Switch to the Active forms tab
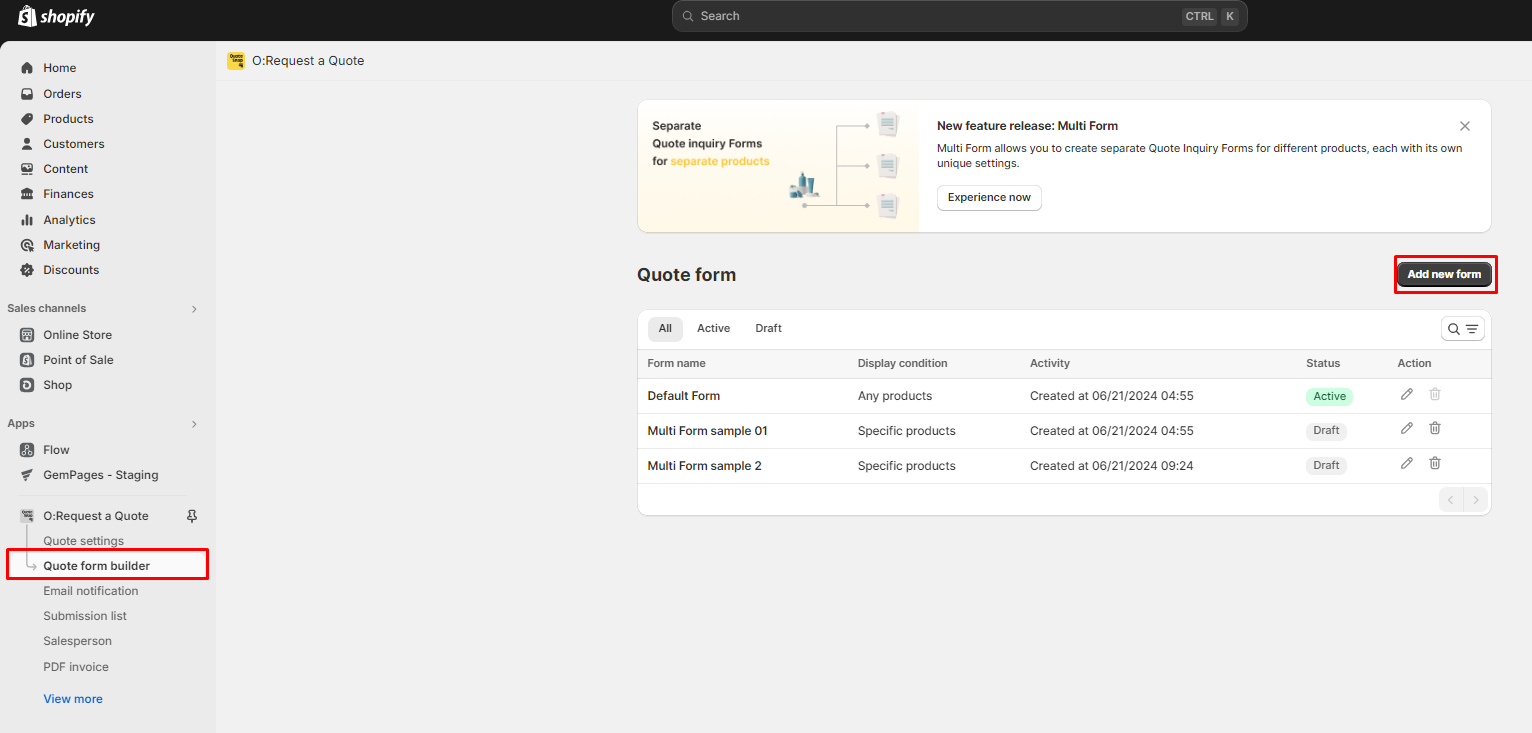 (713, 328)
